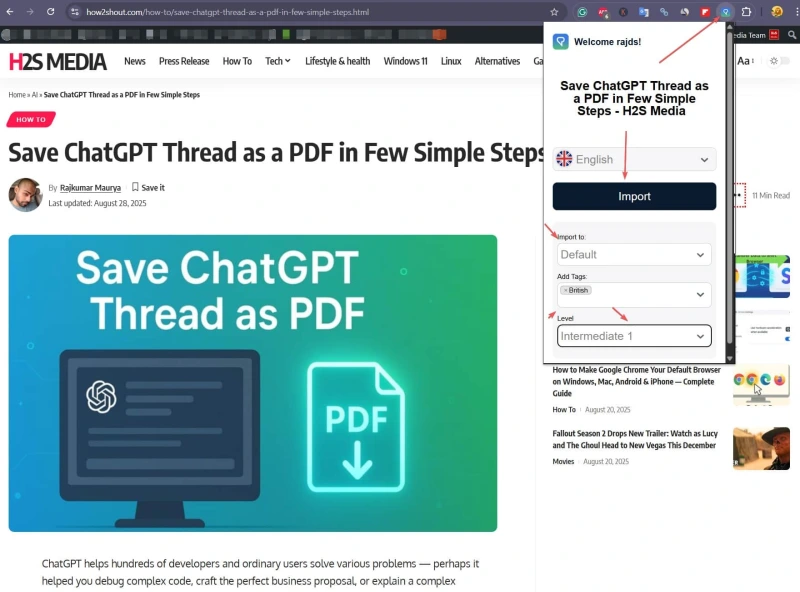
Task: Open the browser icons article thumbnail
Action: [x=761, y=384]
